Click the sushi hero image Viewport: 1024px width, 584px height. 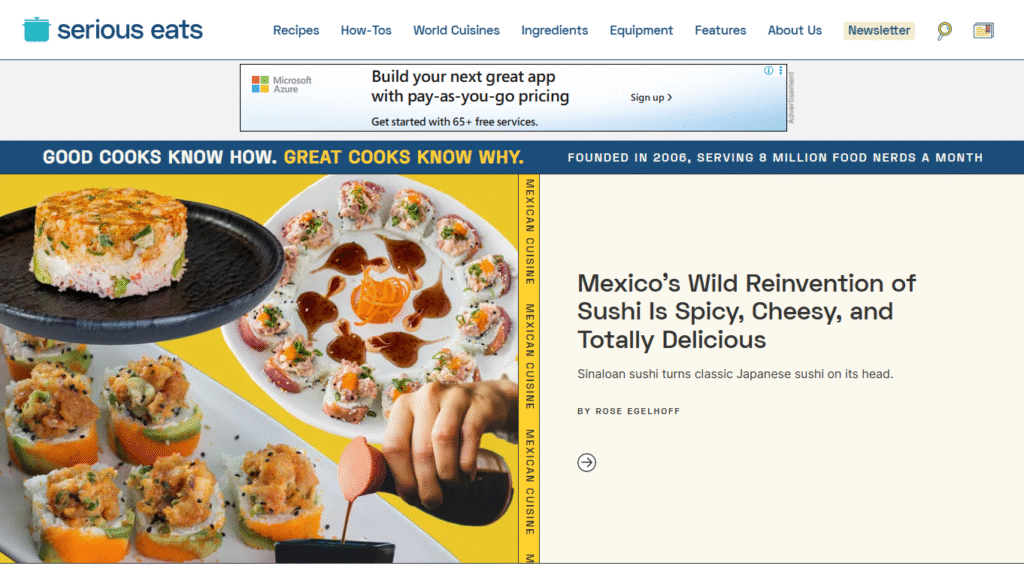(x=259, y=368)
